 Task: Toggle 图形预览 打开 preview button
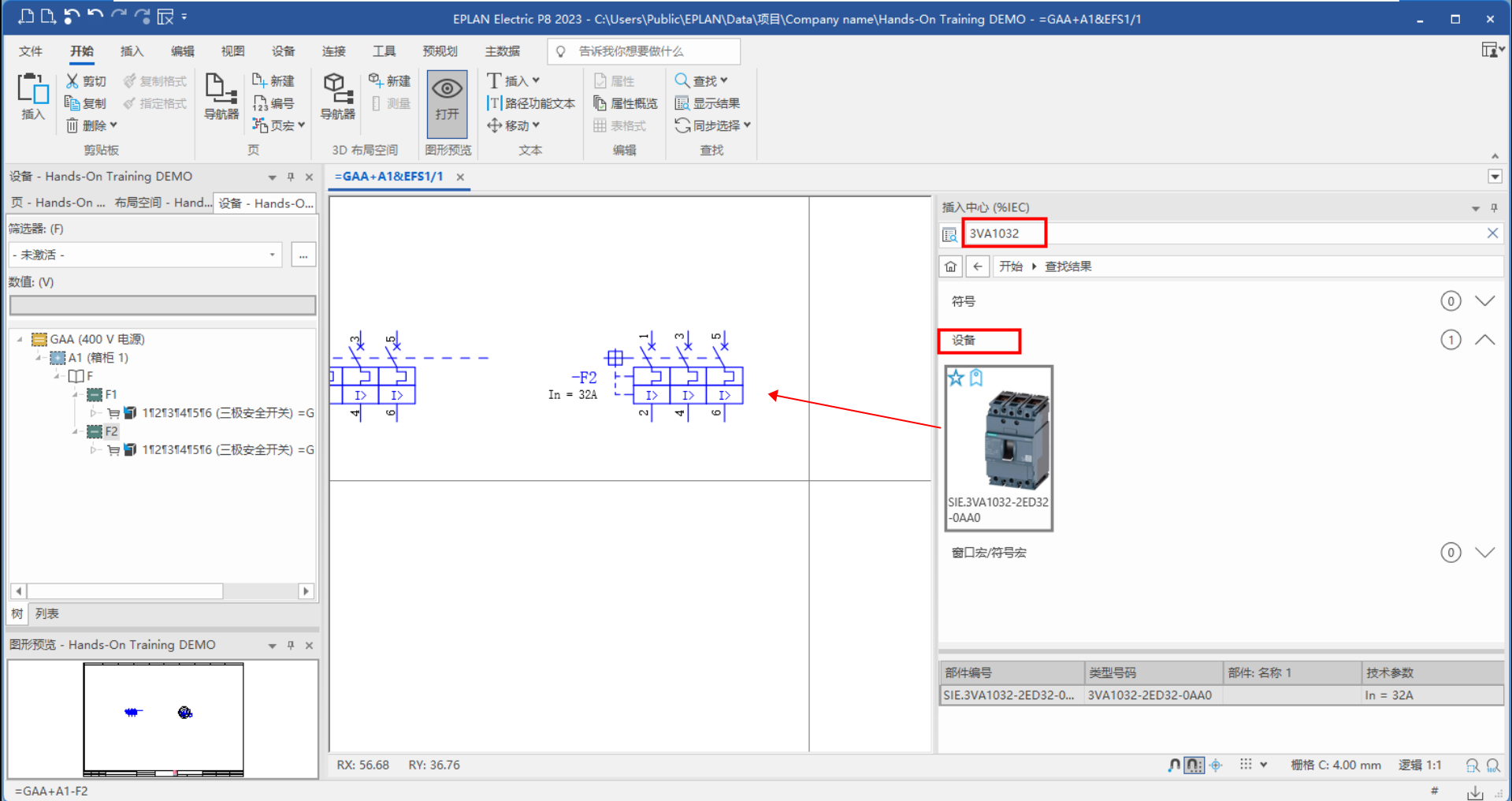[x=447, y=103]
